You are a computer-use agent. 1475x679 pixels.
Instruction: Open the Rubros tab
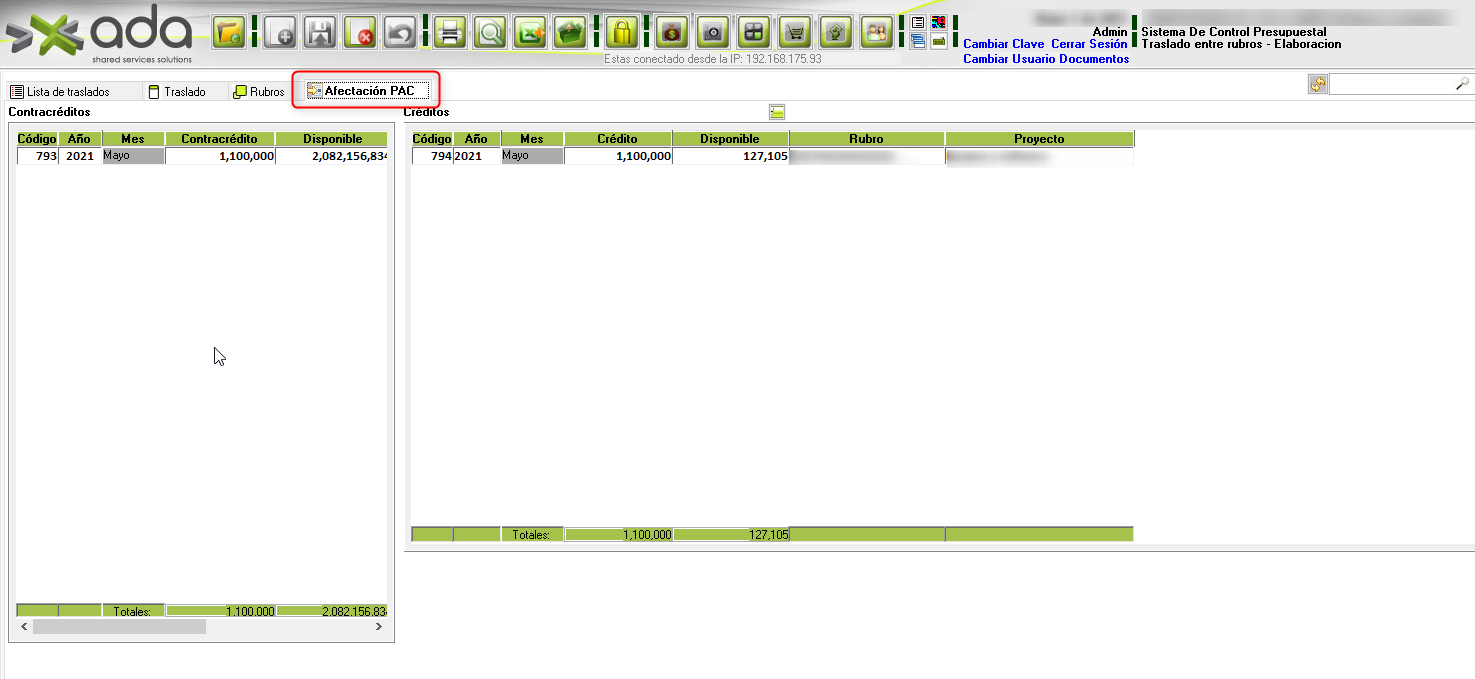tap(259, 92)
